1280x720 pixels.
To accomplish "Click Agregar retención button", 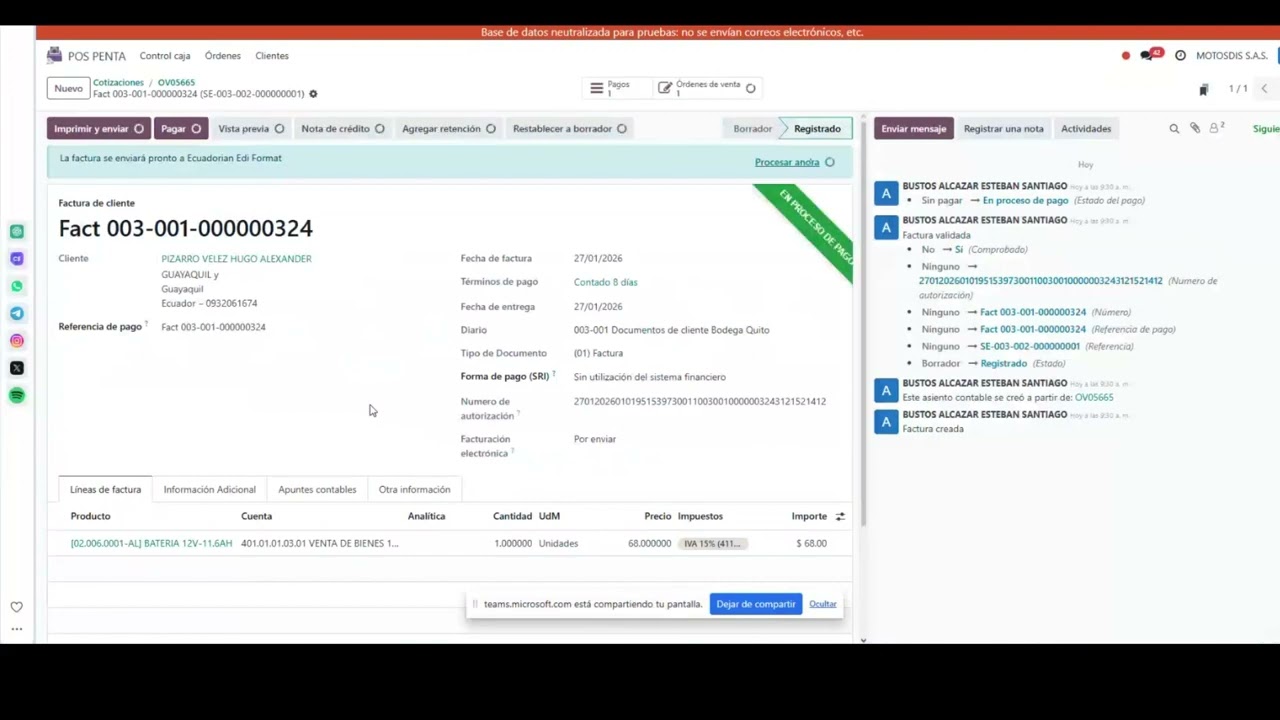I will pyautogui.click(x=449, y=128).
